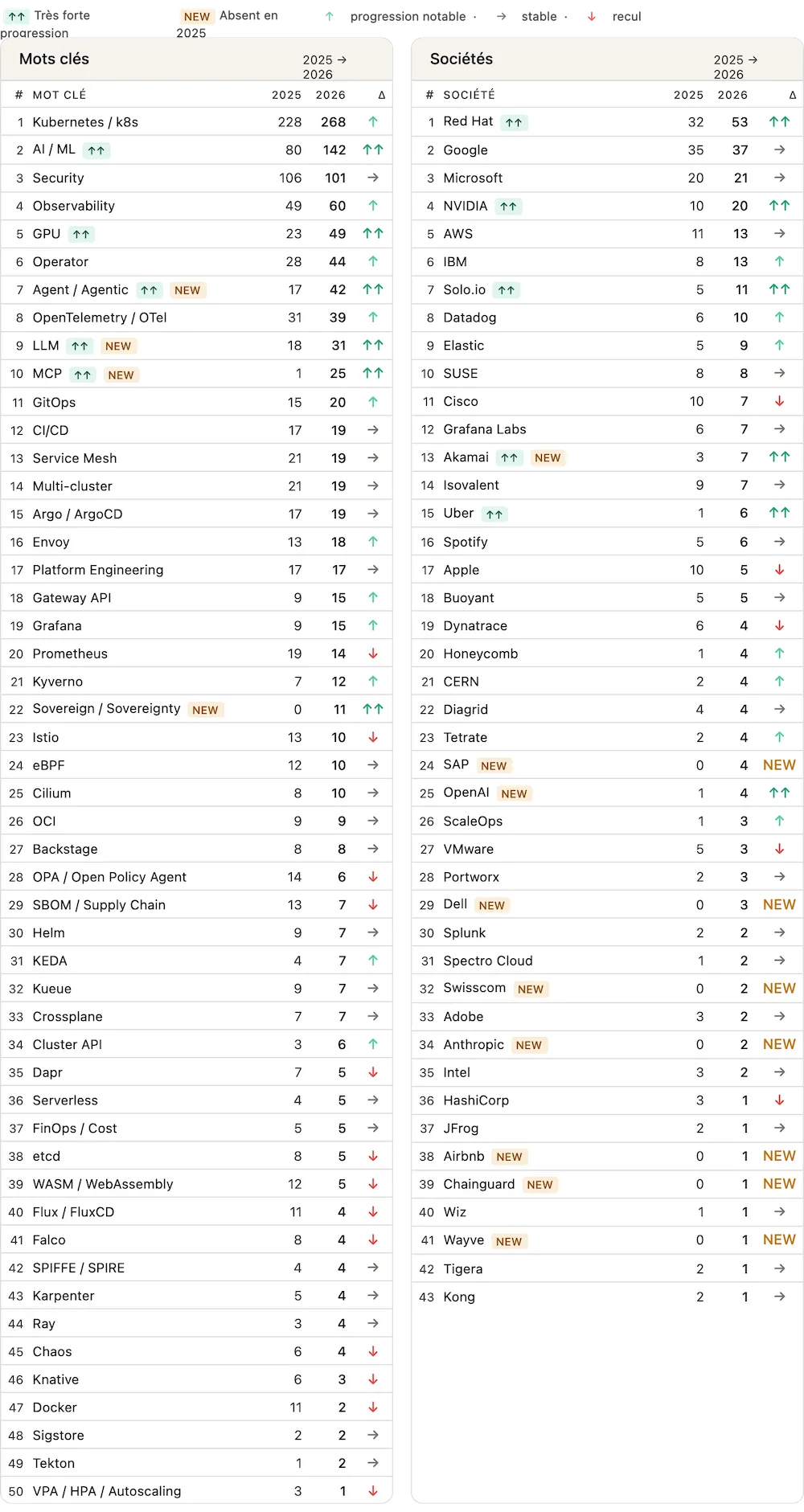Click the red down arrow in the Apple row
The height and width of the screenshot is (1512, 804).
(779, 570)
